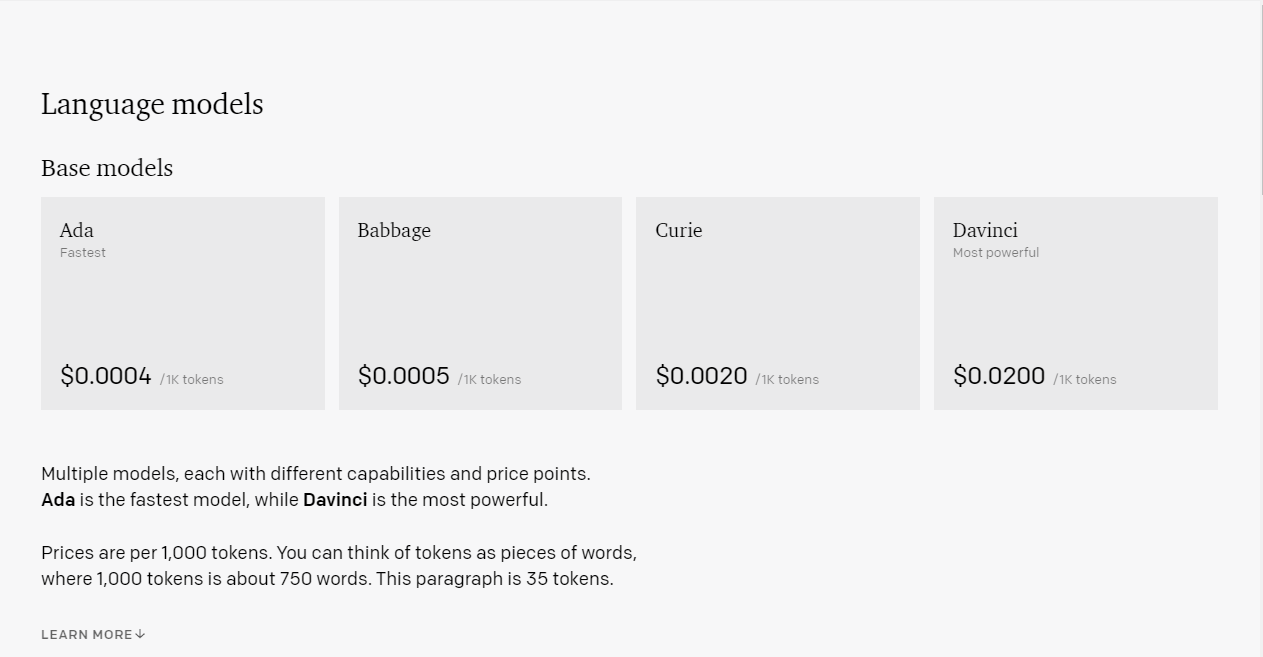Screen dimensions: 1263x657
Task: Click bold Ada in description paragraph
Action: (58, 499)
